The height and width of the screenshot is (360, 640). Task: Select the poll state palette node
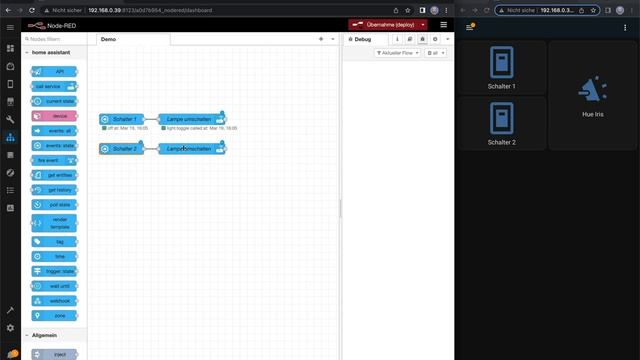pos(54,204)
